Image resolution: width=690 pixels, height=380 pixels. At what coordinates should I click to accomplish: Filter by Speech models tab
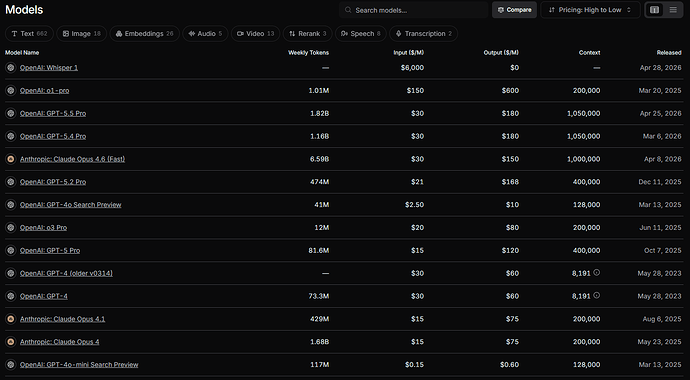click(361, 34)
